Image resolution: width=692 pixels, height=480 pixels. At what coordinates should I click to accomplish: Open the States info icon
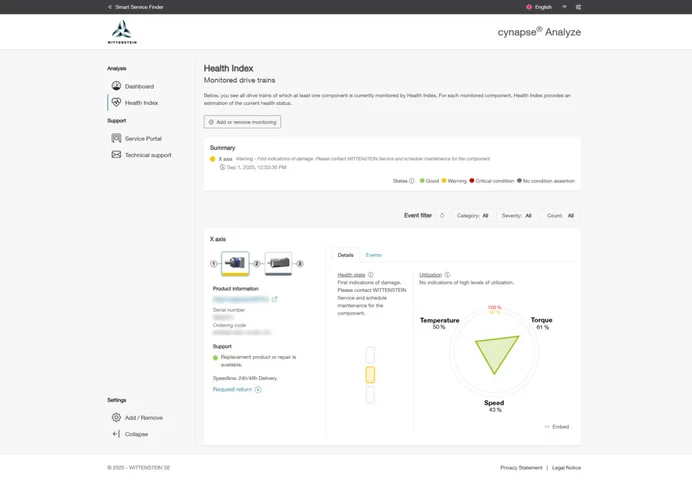(411, 181)
